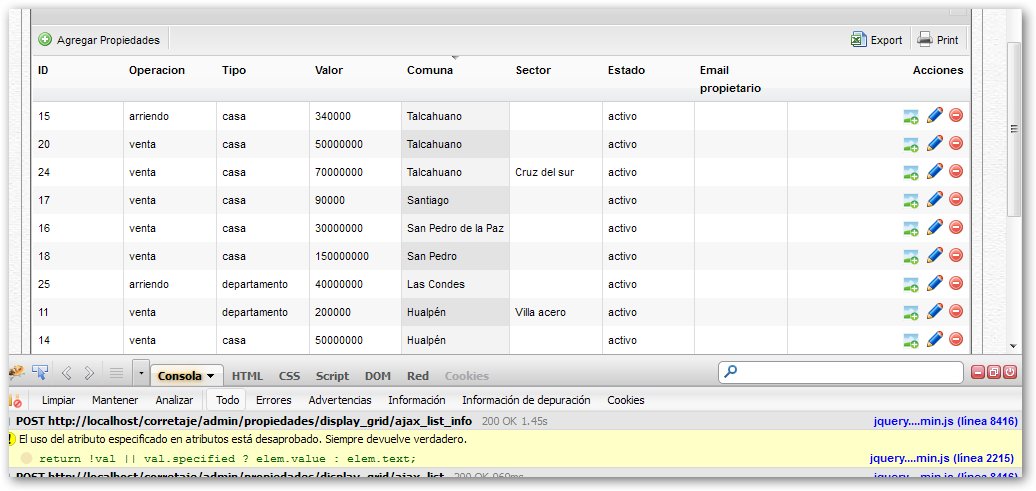
Task: Remove property 25 Las Condes row
Action: point(956,283)
